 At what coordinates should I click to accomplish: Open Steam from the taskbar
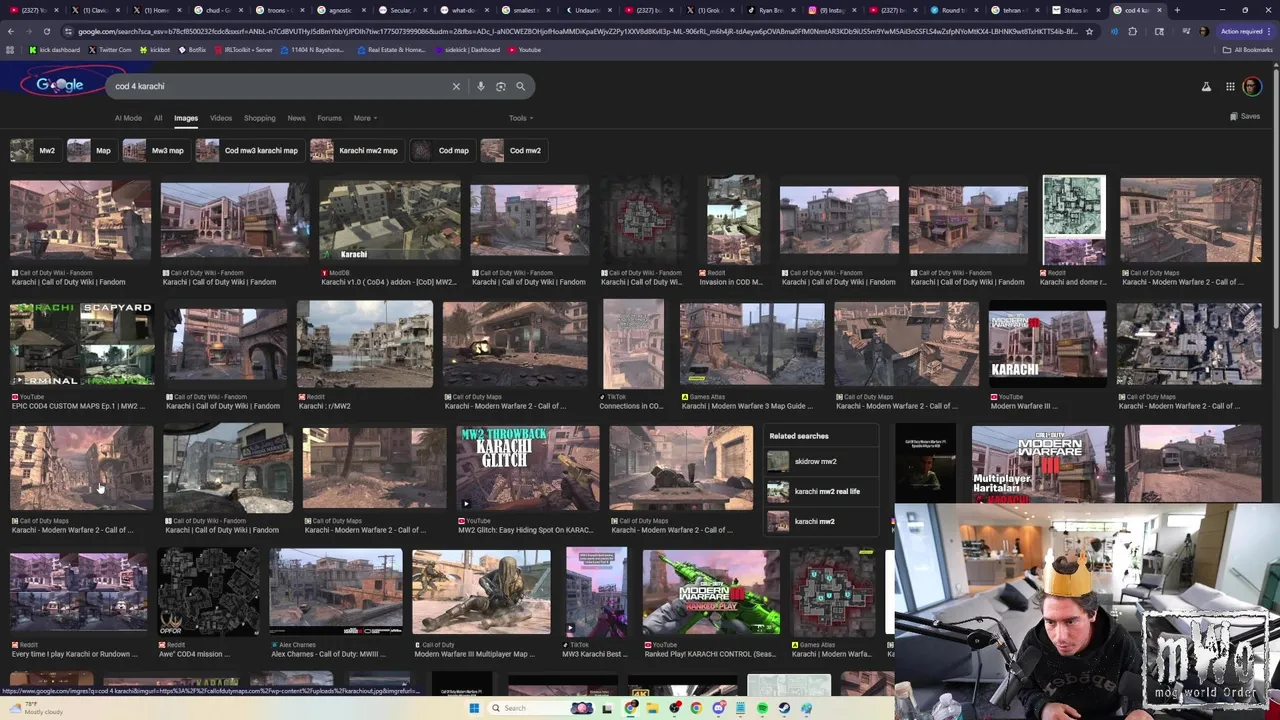click(784, 708)
